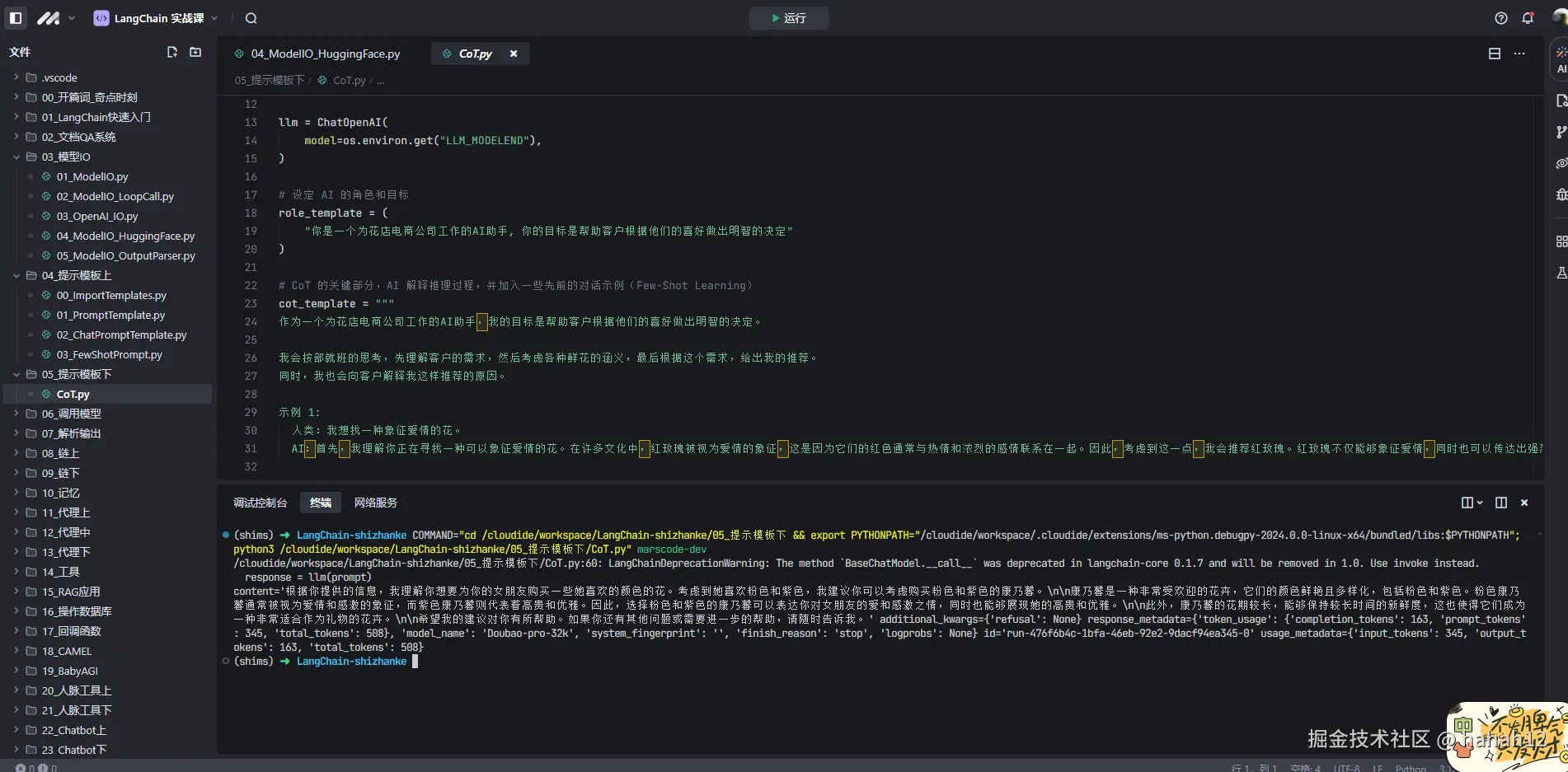Expand the 02_文档QA系统 folder
Viewport: 1568px width, 772px height.
point(107,137)
